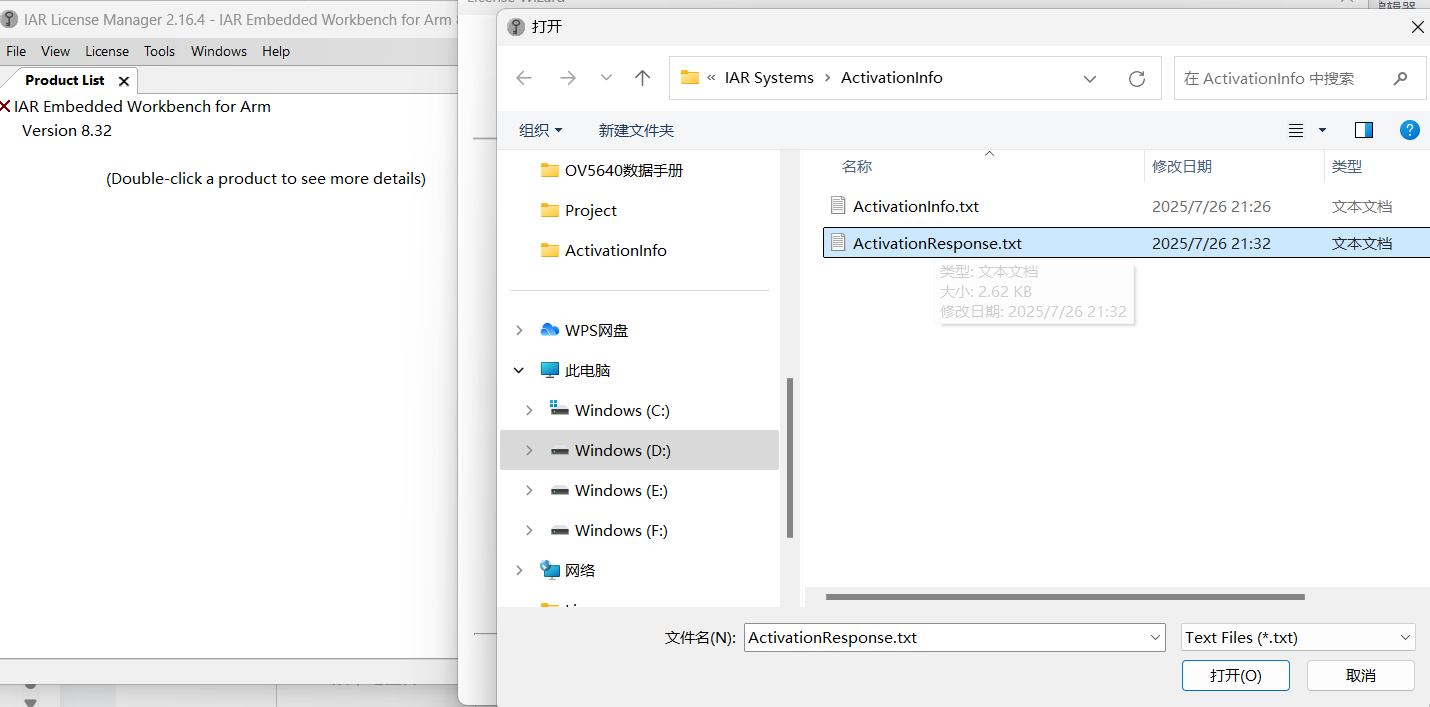Expand address bar history dropdown
The image size is (1430, 707).
[1090, 78]
